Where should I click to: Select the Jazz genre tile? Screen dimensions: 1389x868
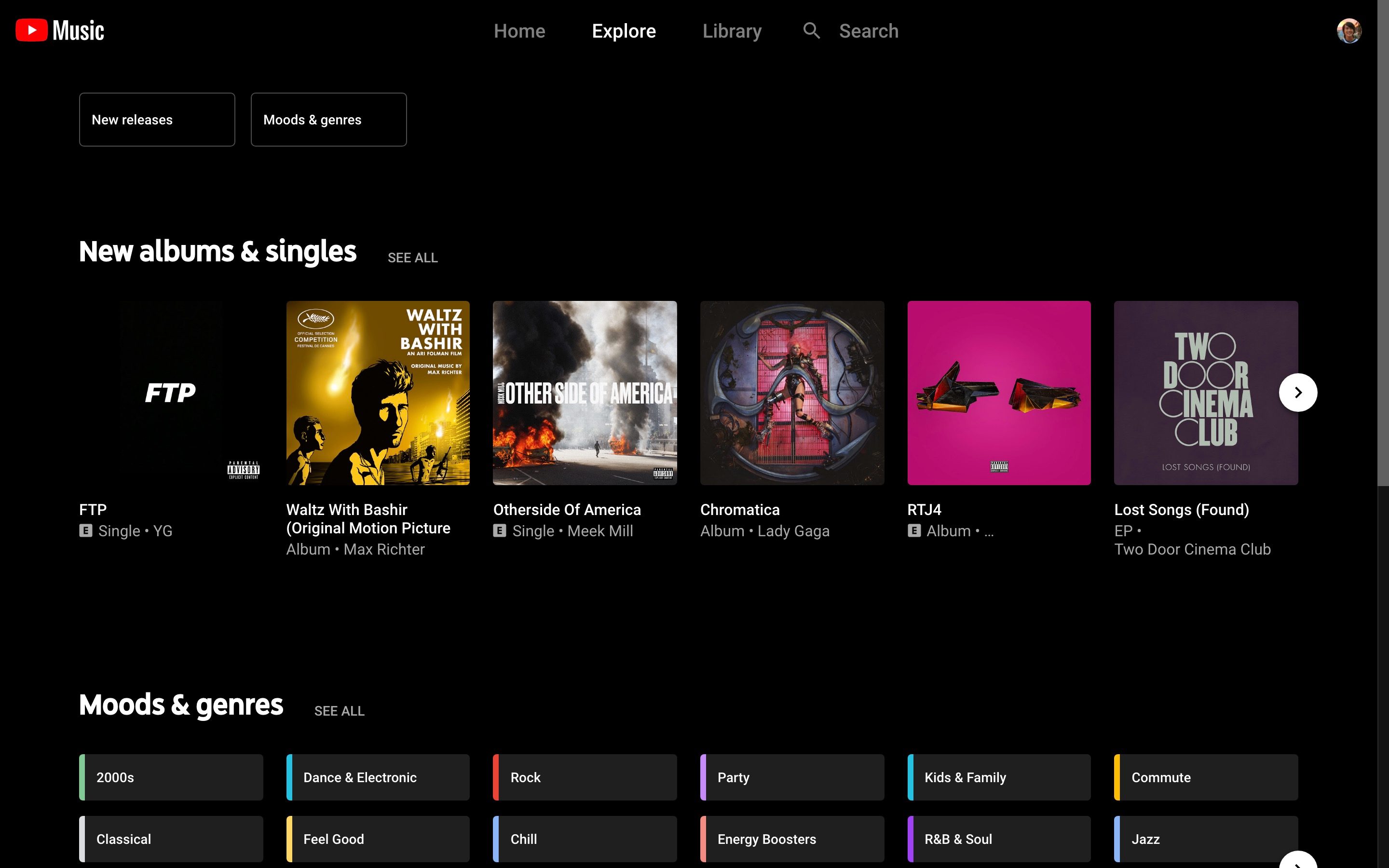click(x=1206, y=839)
